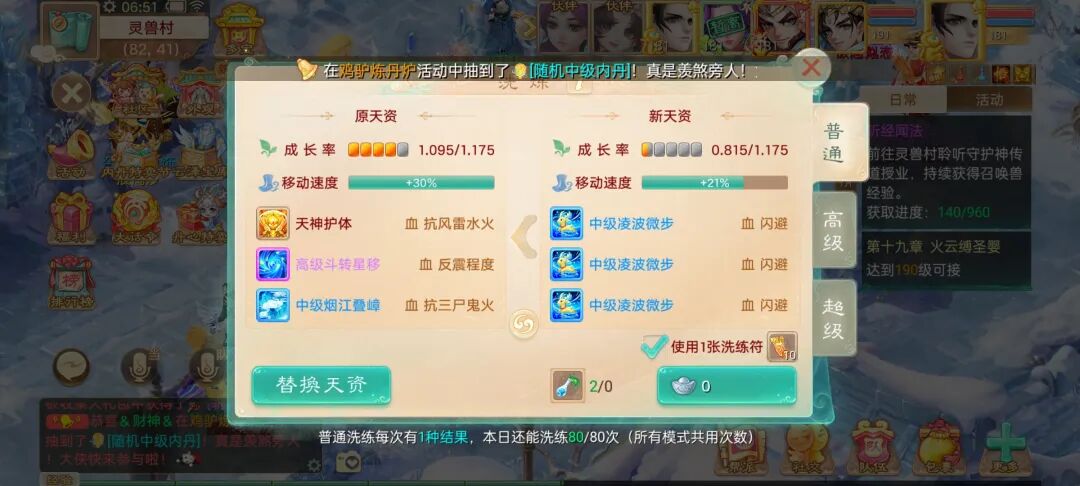The height and width of the screenshot is (486, 1080).
Task: Click the round swirl refresh icon
Action: tap(523, 324)
